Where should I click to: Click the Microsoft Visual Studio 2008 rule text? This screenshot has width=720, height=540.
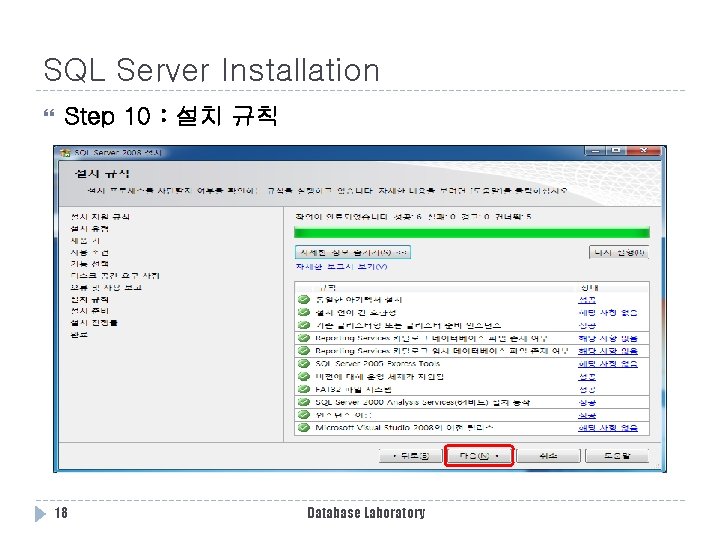pyautogui.click(x=404, y=428)
